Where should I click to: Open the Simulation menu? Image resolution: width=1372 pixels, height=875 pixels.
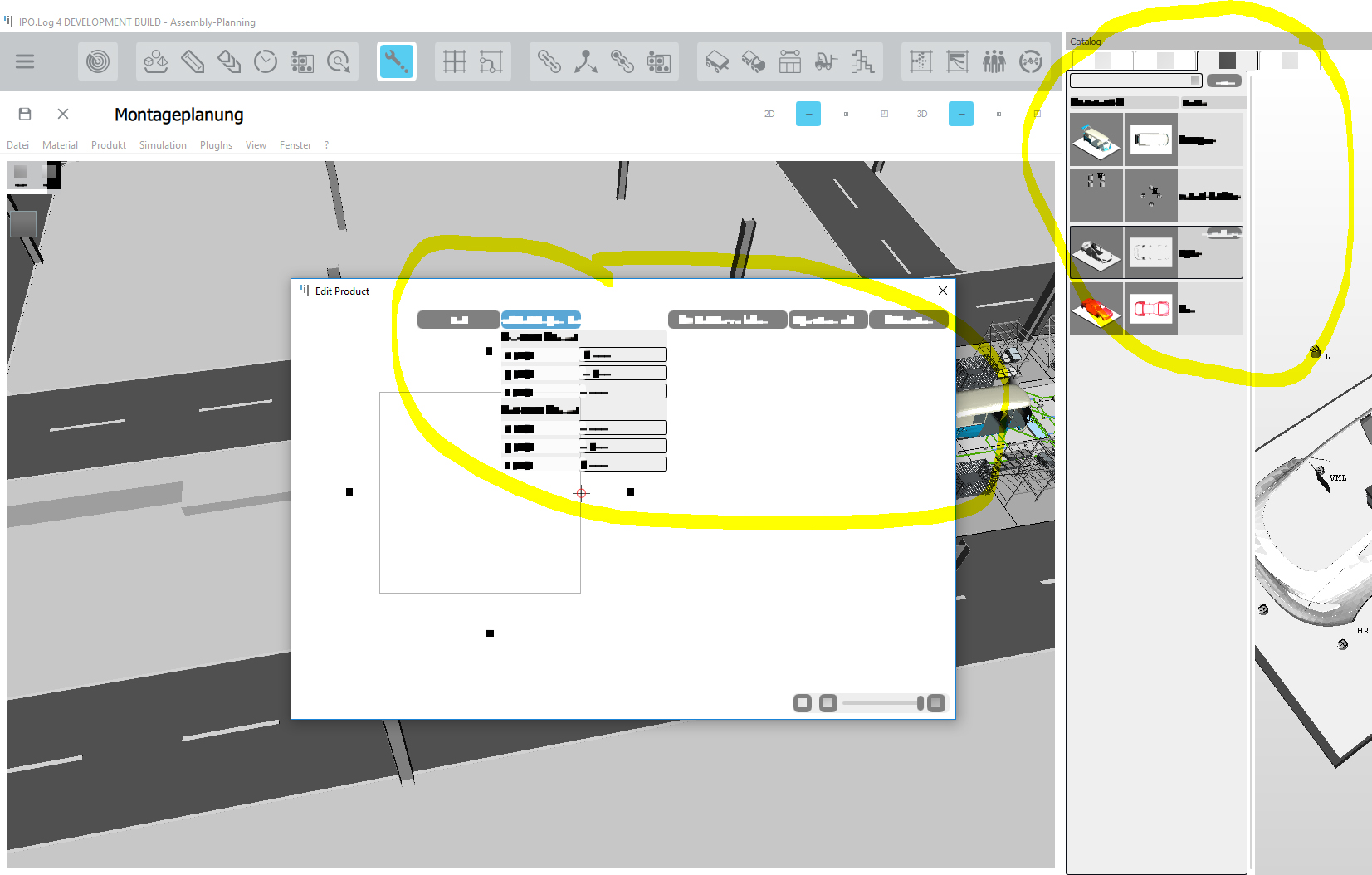coord(163,145)
